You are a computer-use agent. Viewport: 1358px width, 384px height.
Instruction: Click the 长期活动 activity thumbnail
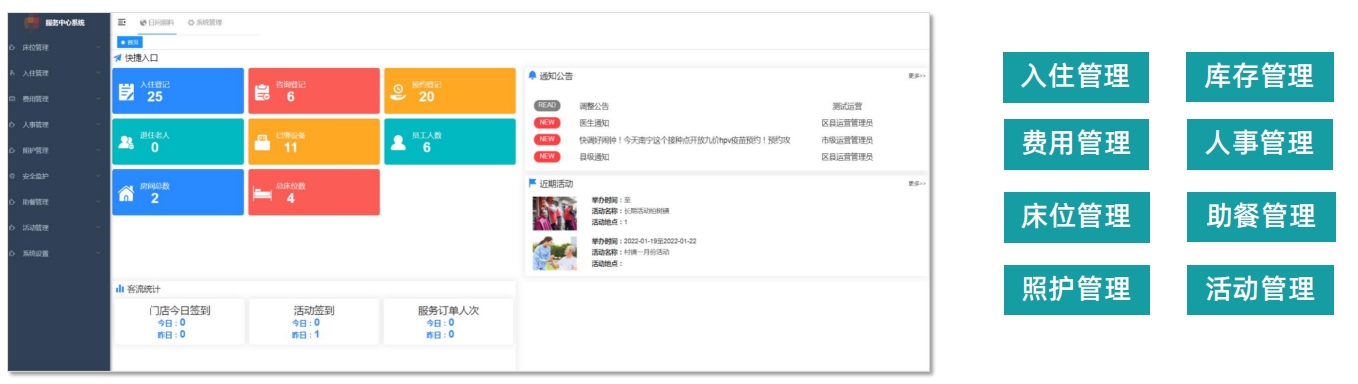[x=555, y=213]
